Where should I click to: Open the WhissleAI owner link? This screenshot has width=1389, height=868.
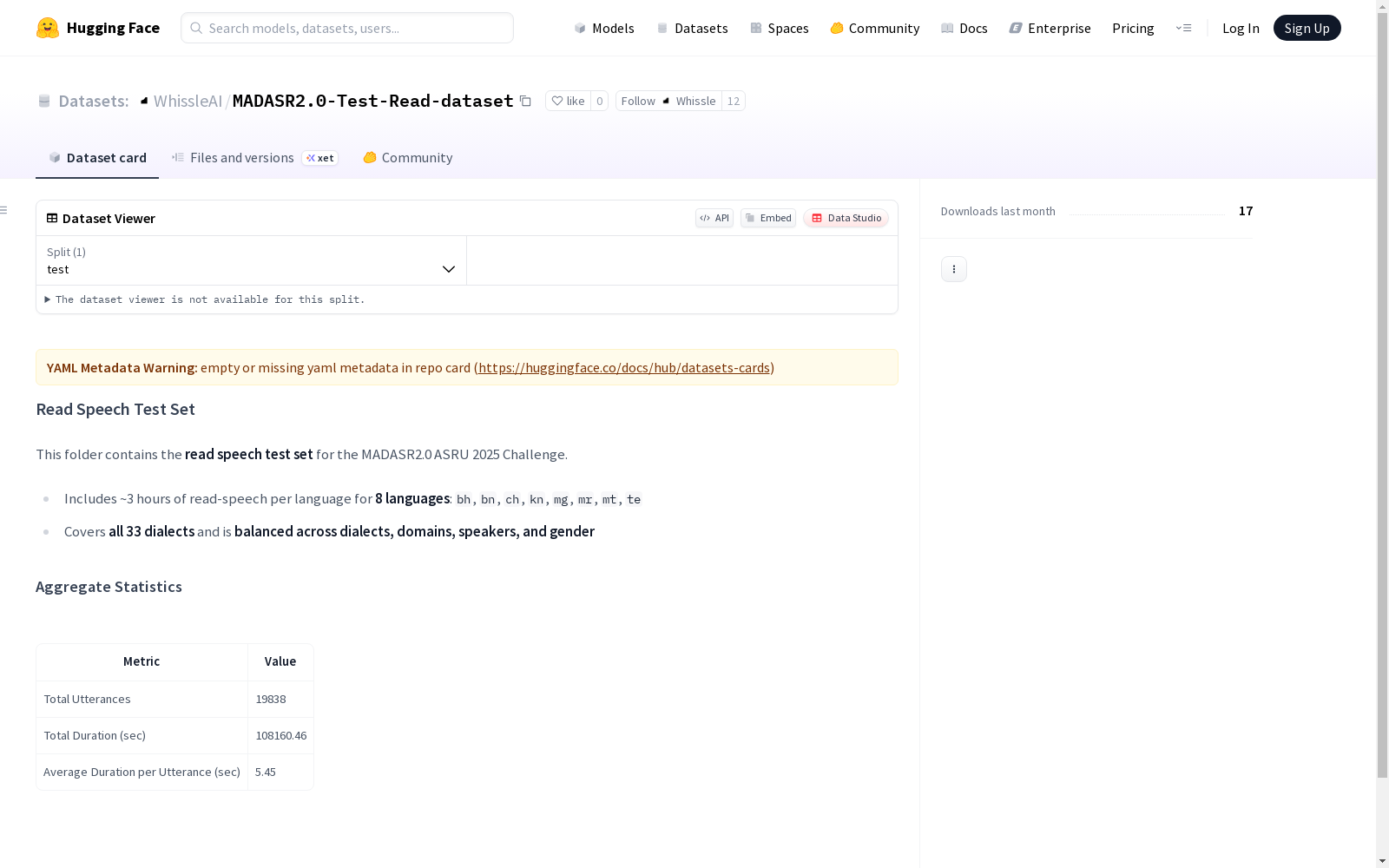click(x=188, y=101)
